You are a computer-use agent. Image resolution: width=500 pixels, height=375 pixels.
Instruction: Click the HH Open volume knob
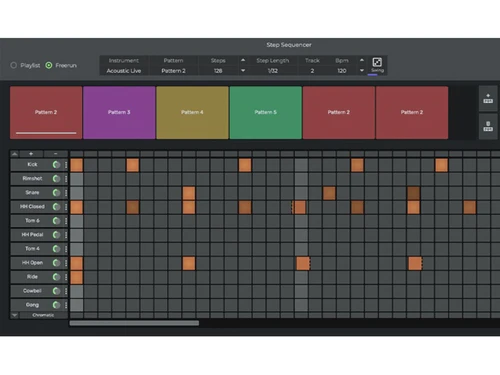tap(56, 263)
